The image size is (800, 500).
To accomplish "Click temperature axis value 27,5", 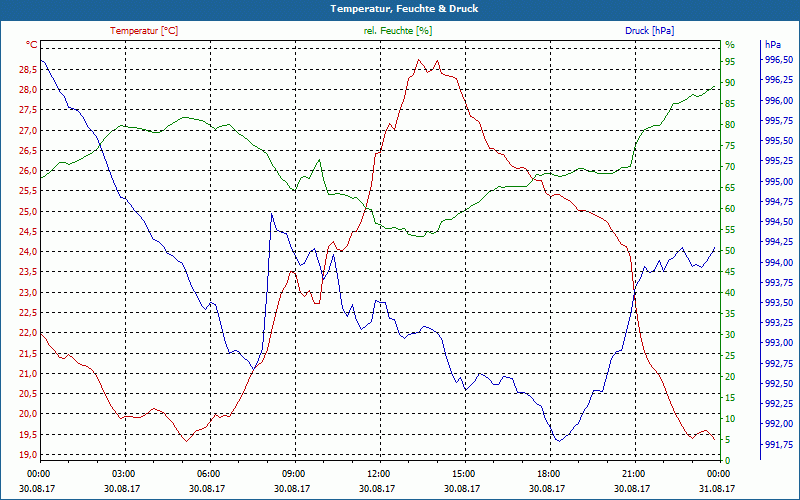I will click(28, 110).
